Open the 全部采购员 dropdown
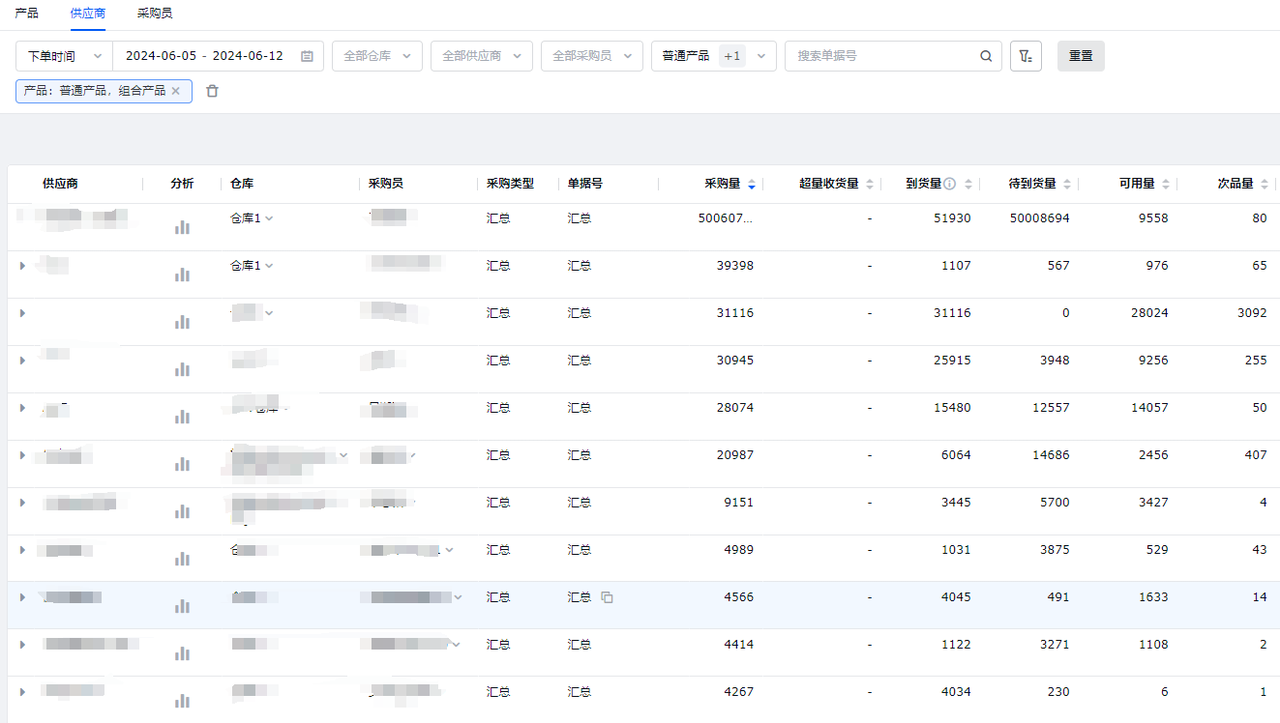This screenshot has height=723, width=1280. (592, 56)
